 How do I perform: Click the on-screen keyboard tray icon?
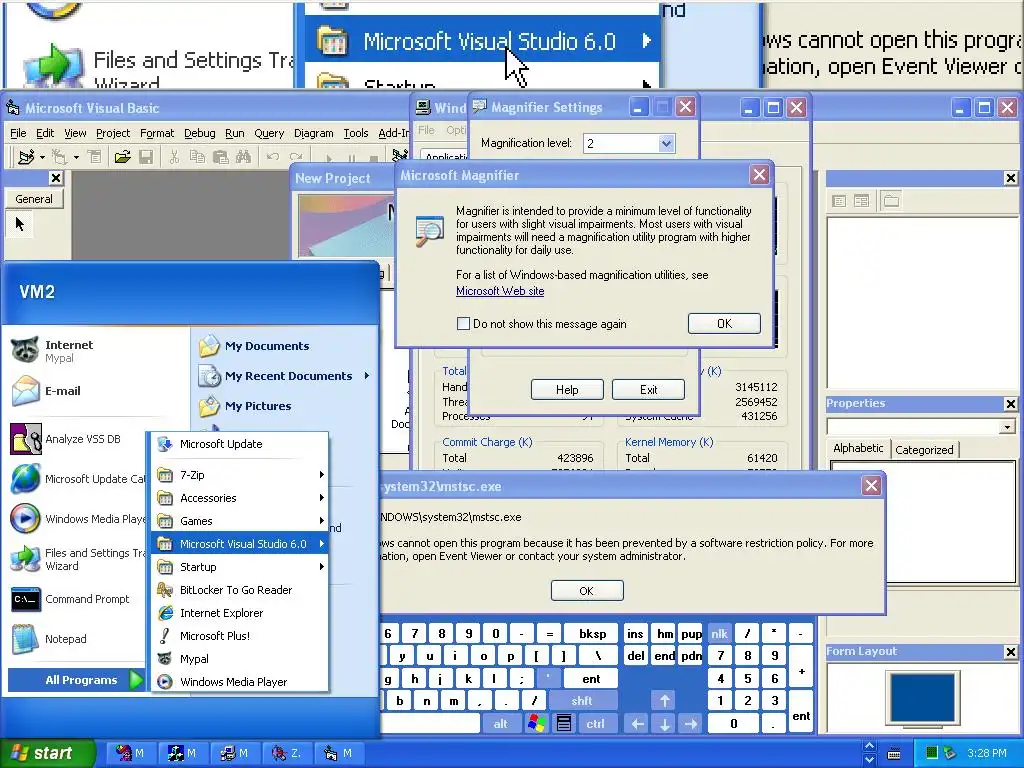(x=894, y=754)
